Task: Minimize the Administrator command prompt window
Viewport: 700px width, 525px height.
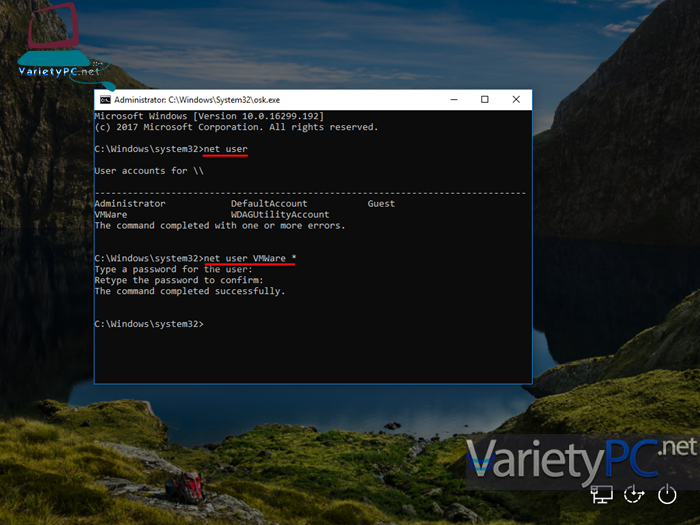Action: pos(454,100)
